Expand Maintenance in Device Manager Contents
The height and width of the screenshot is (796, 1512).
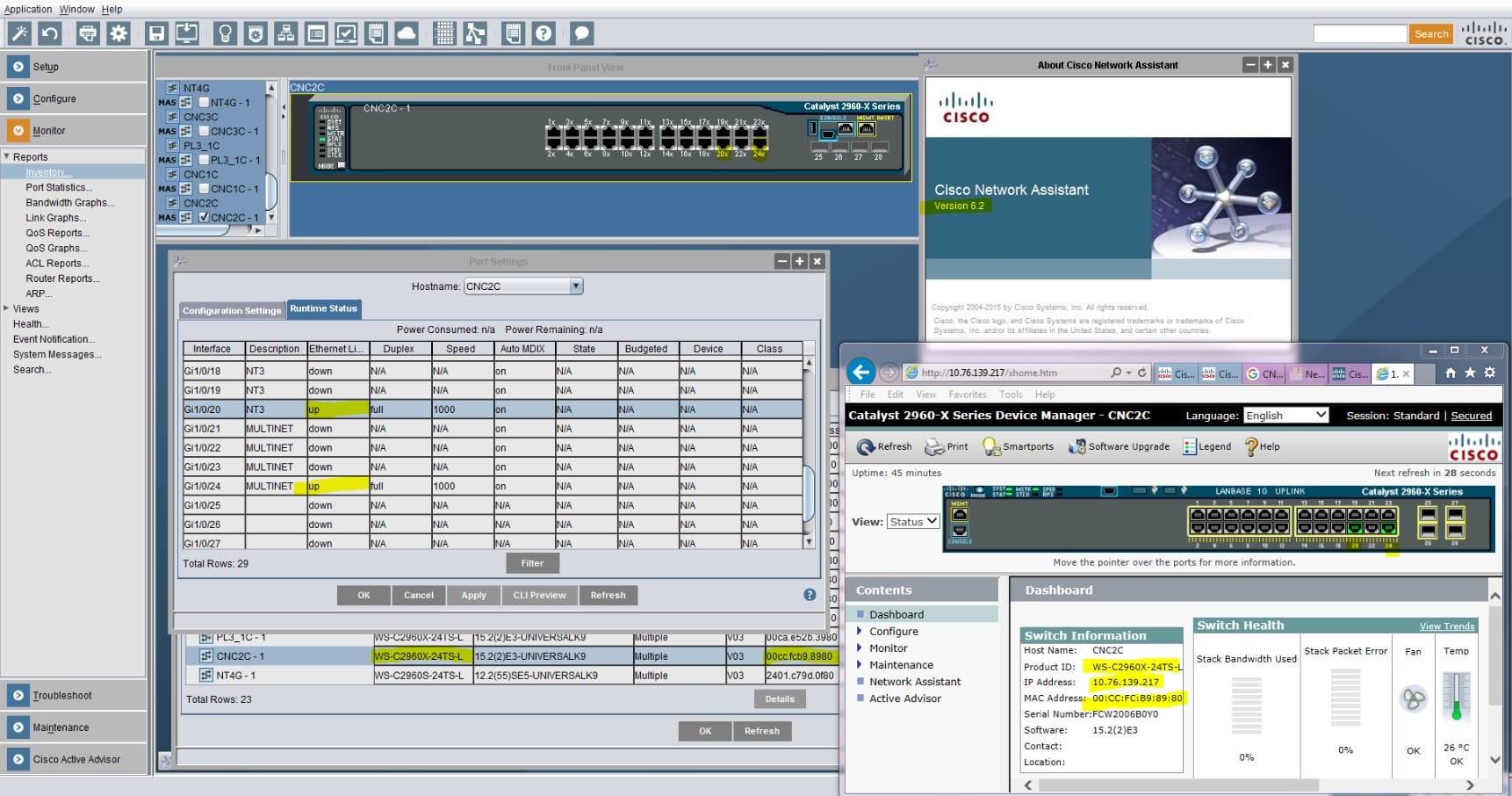coord(860,664)
